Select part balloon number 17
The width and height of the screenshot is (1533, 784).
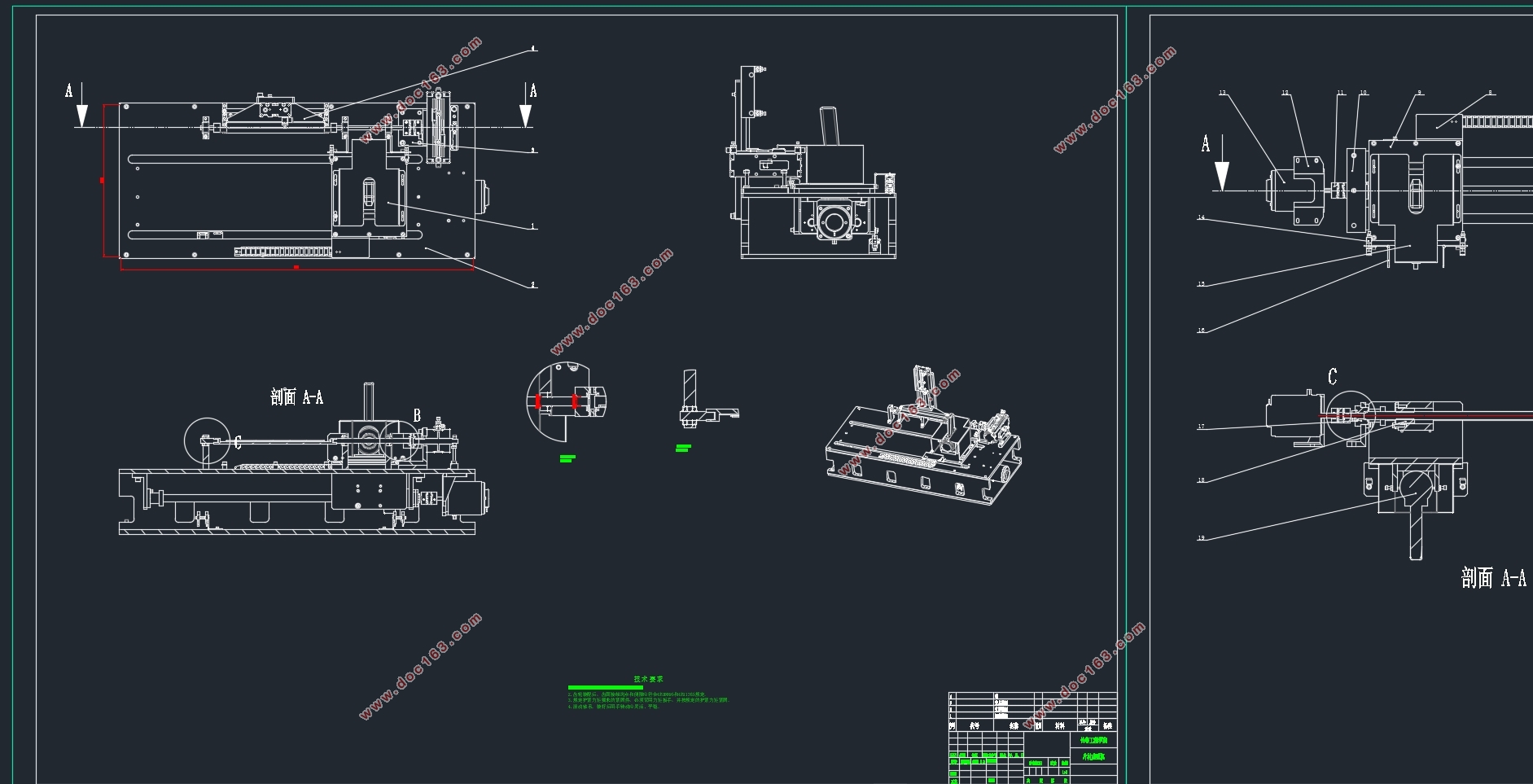tap(1201, 427)
